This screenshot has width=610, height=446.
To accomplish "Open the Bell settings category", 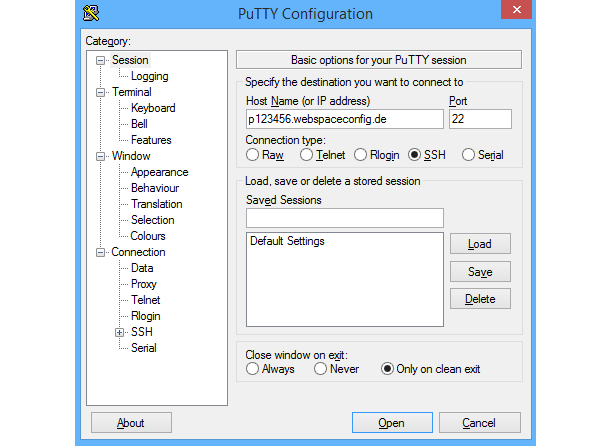I will click(x=139, y=124).
